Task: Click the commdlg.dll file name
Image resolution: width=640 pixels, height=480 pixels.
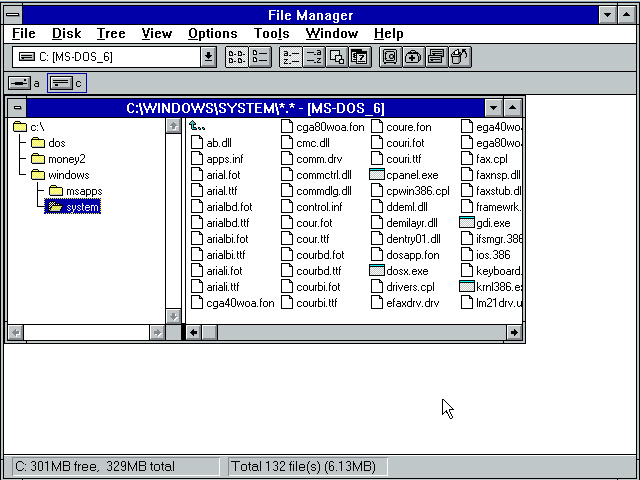Action: click(x=324, y=191)
